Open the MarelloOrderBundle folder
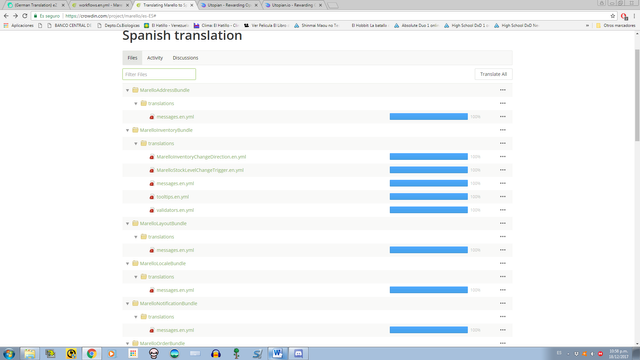640x360 pixels. click(x=162, y=343)
